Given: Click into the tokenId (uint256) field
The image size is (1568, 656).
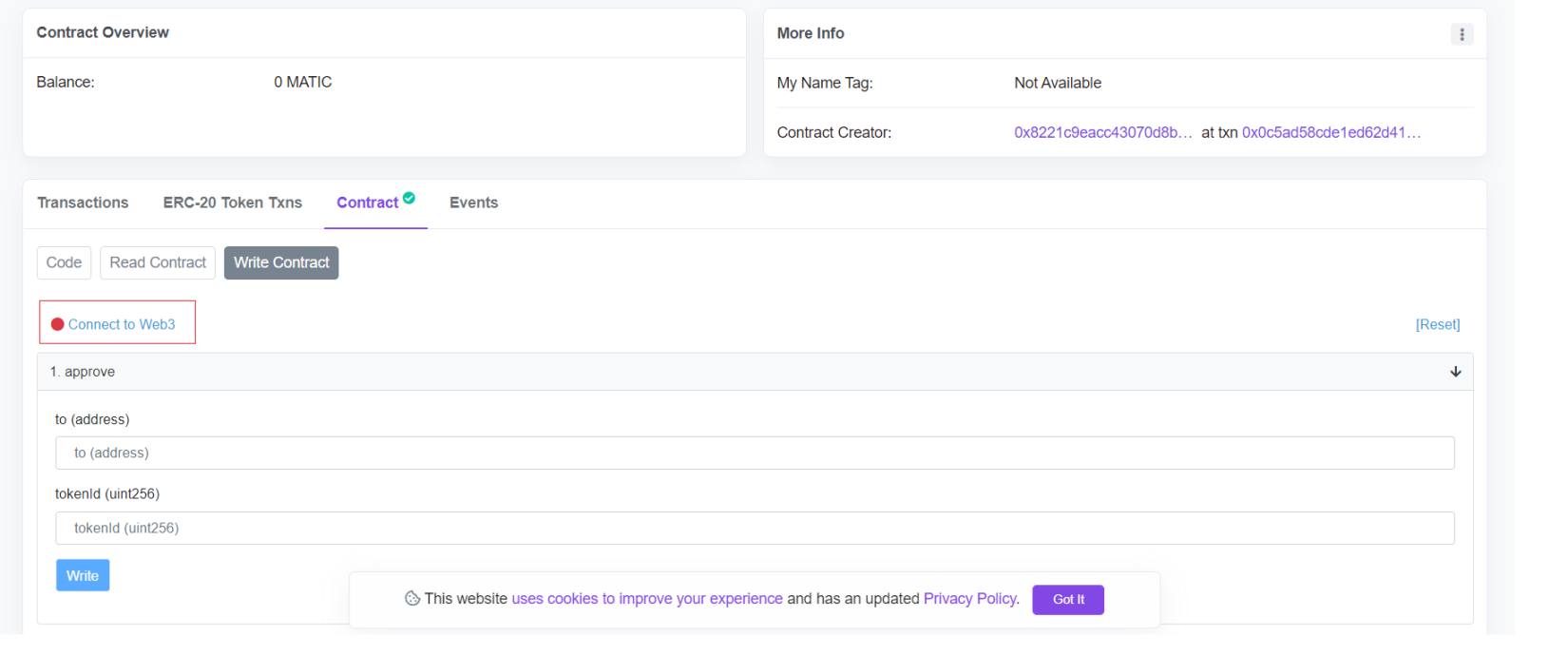Looking at the screenshot, I should [755, 528].
